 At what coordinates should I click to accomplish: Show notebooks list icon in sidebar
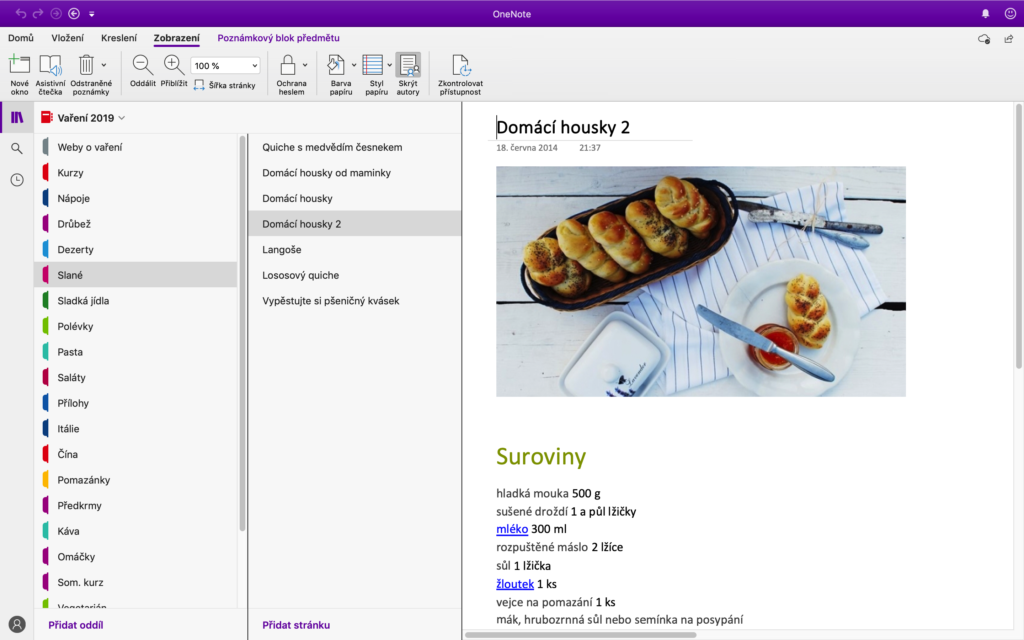(17, 117)
